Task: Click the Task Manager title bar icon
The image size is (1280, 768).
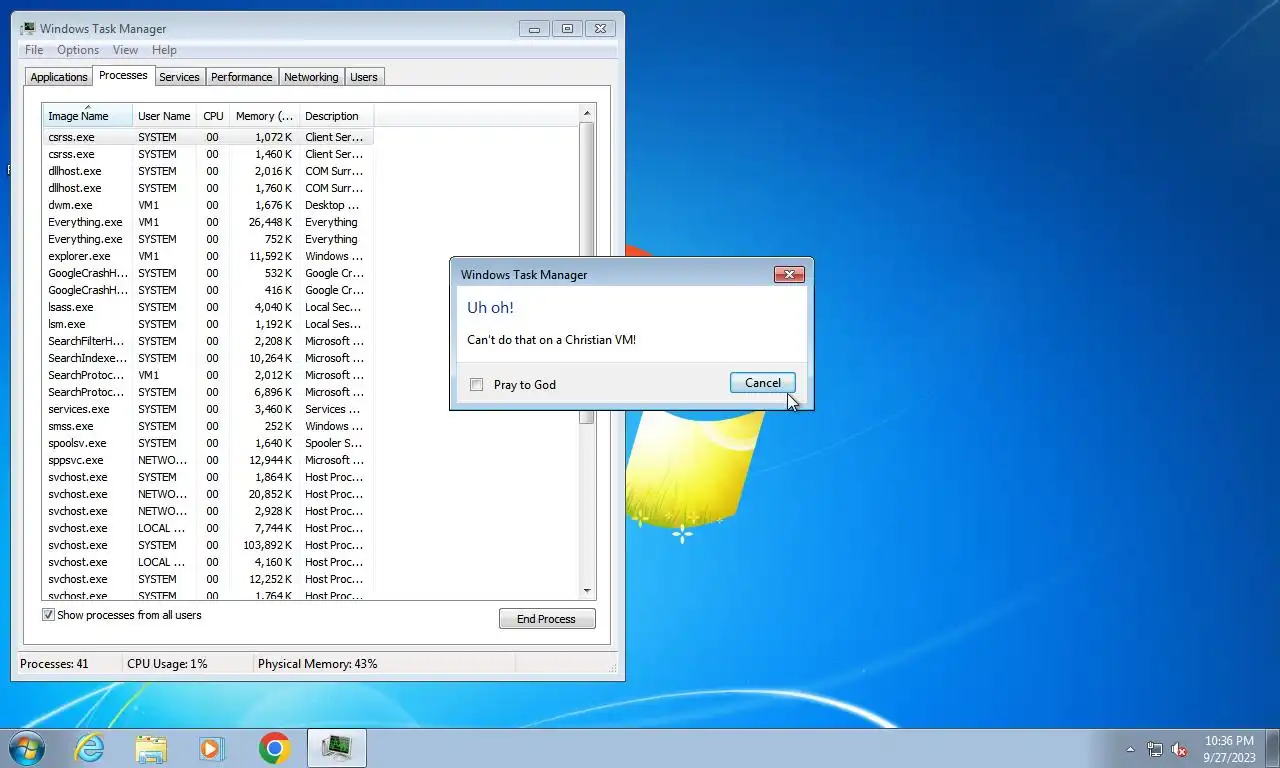Action: click(27, 28)
